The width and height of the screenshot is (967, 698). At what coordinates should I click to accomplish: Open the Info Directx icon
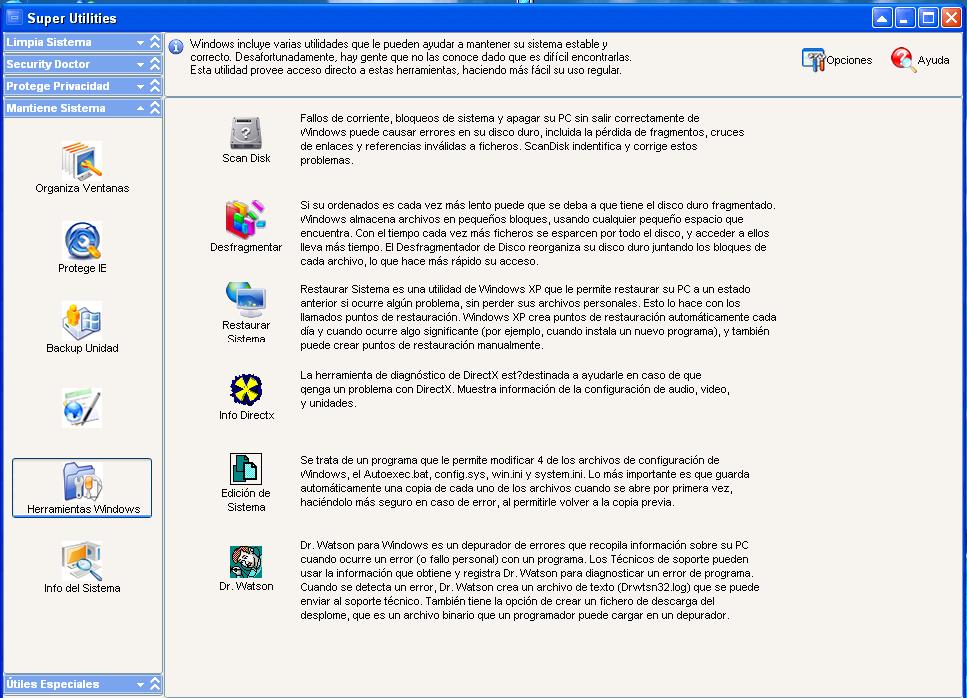[x=246, y=390]
